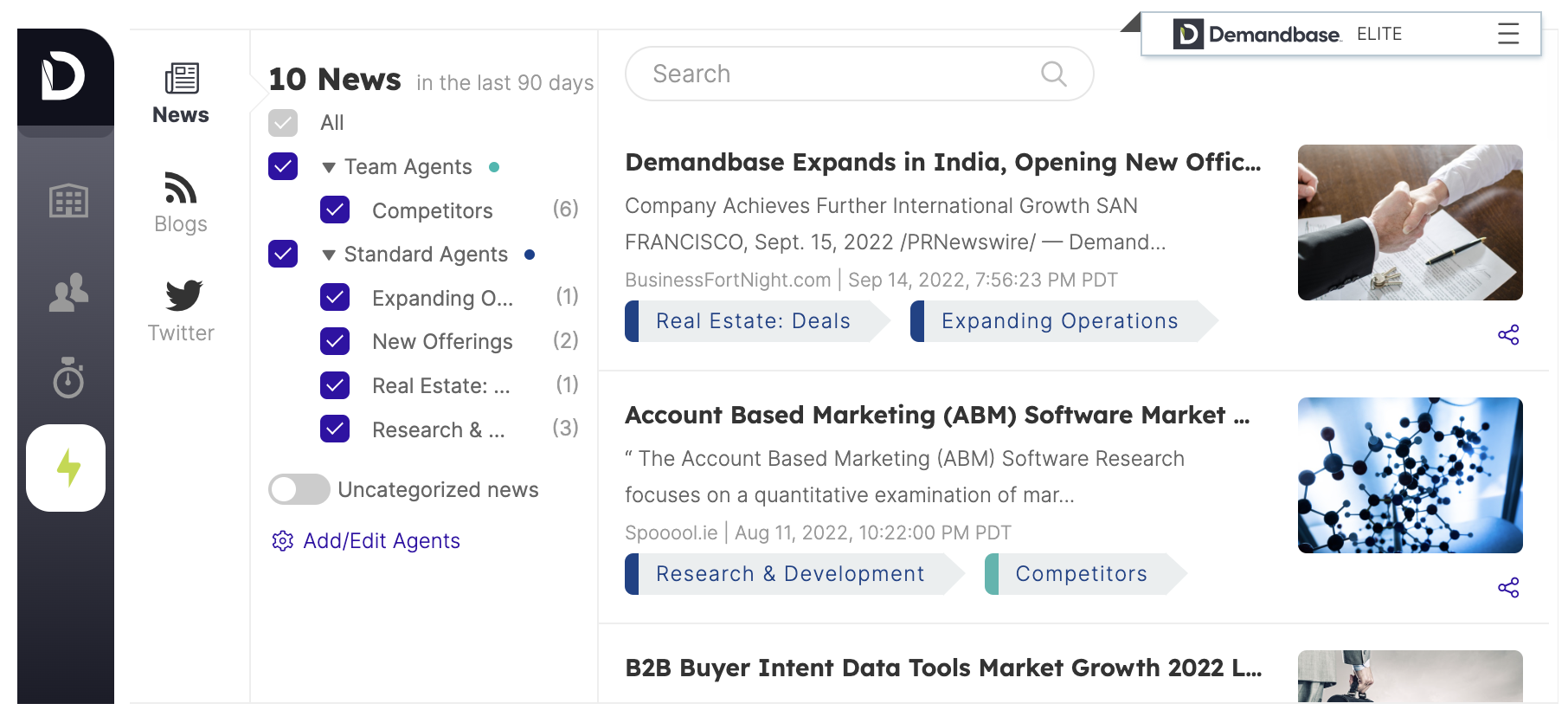This screenshot has width=1568, height=710.
Task: Uncheck the New Offerings checkbox
Action: tap(335, 341)
